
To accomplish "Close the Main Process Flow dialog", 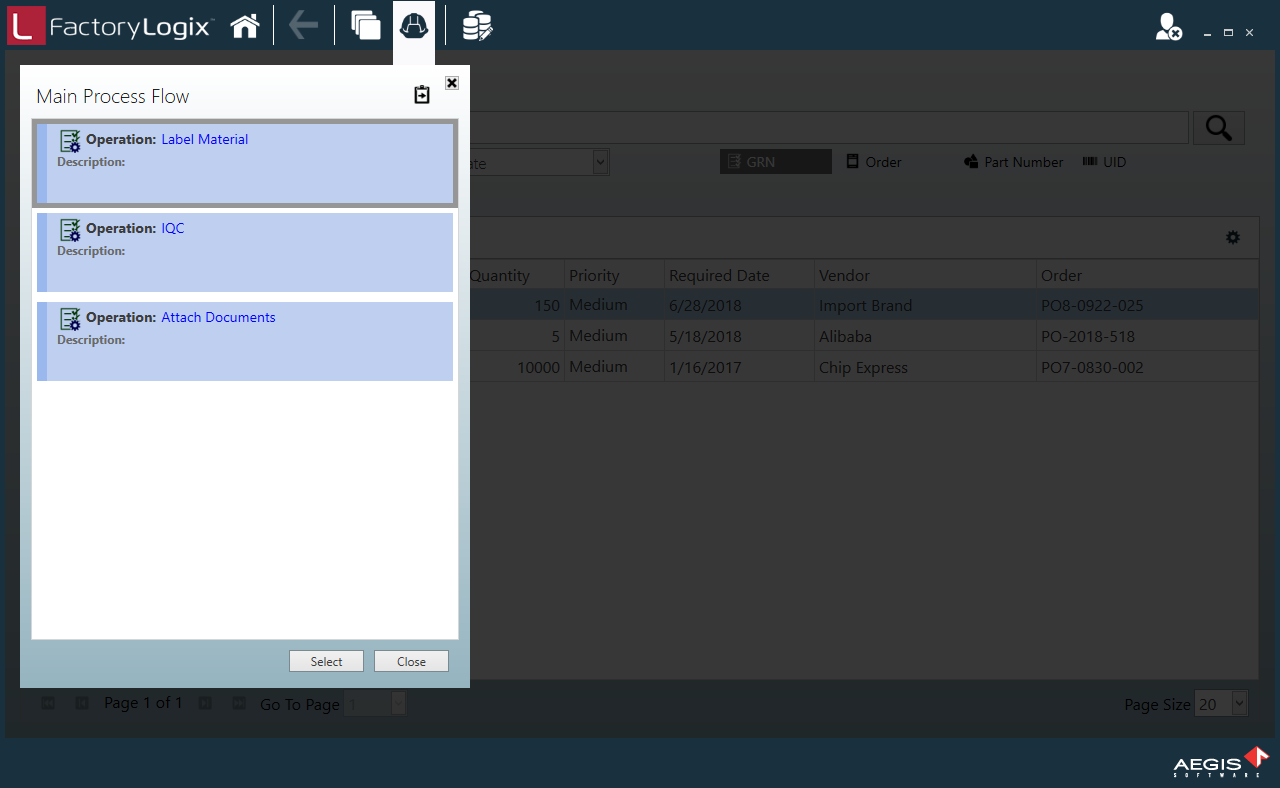I will (x=452, y=83).
